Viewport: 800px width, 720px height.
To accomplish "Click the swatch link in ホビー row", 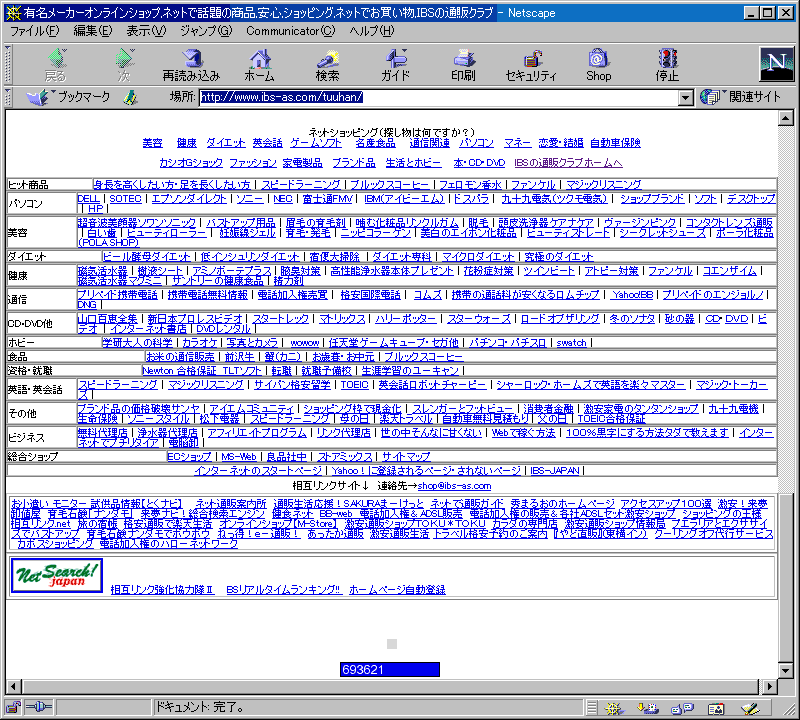I will [x=571, y=343].
